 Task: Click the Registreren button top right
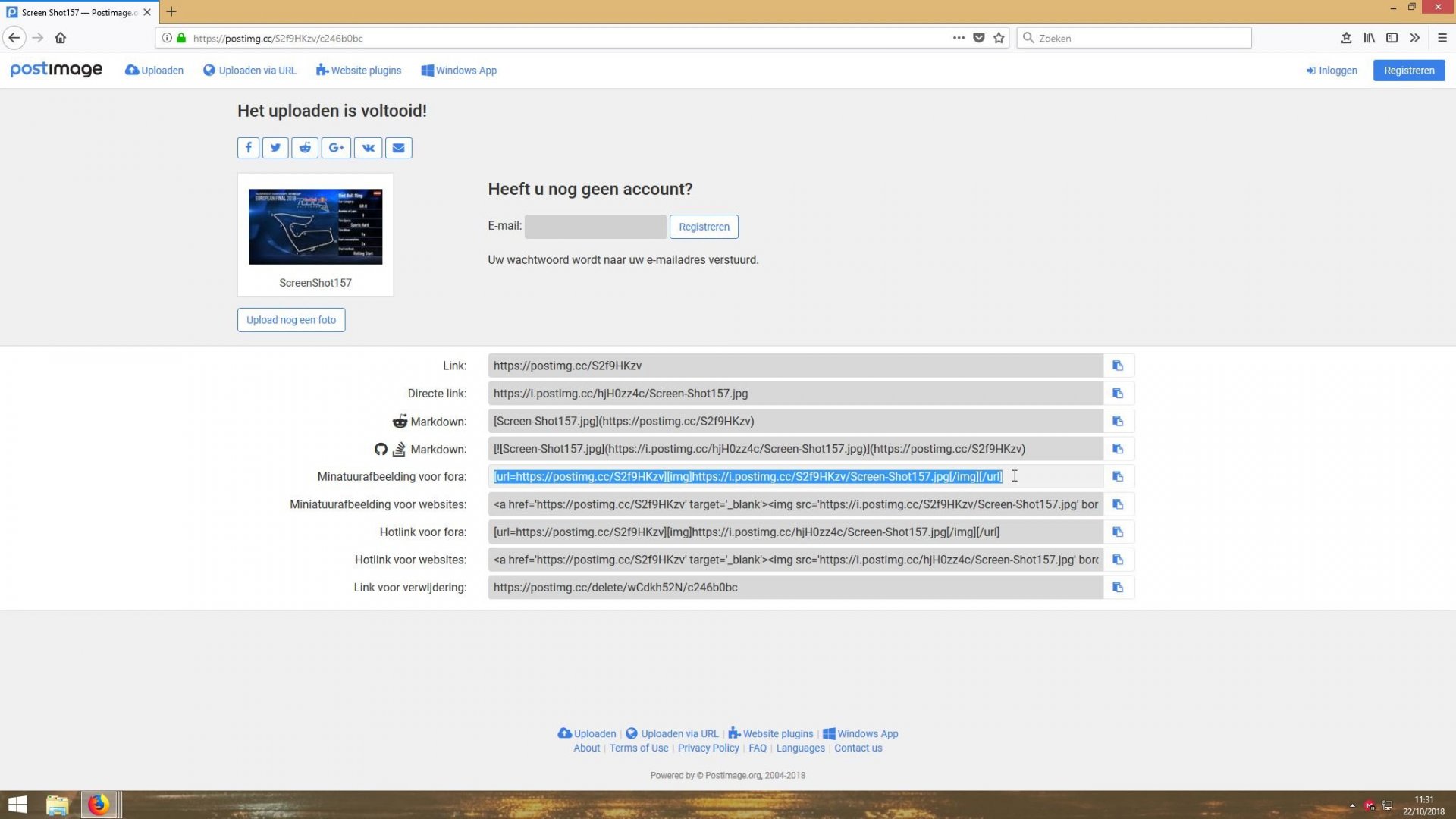point(1408,70)
